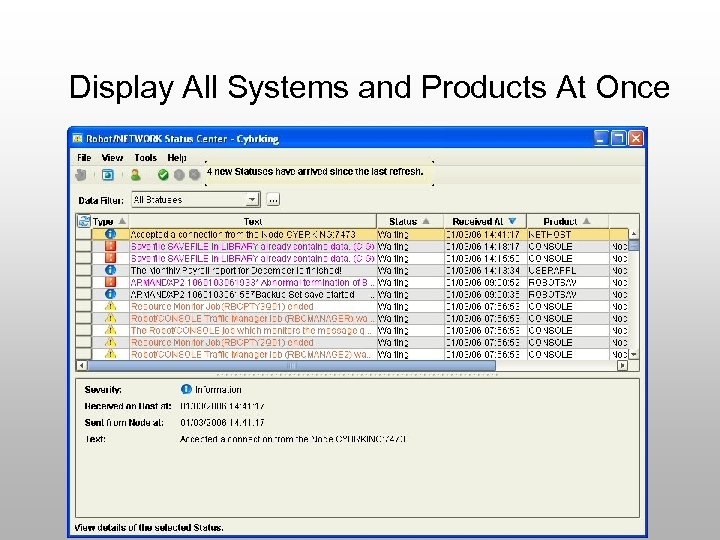720x540 pixels.
Task: Click the info icon of the Accepted a connection row
Action: (x=110, y=234)
